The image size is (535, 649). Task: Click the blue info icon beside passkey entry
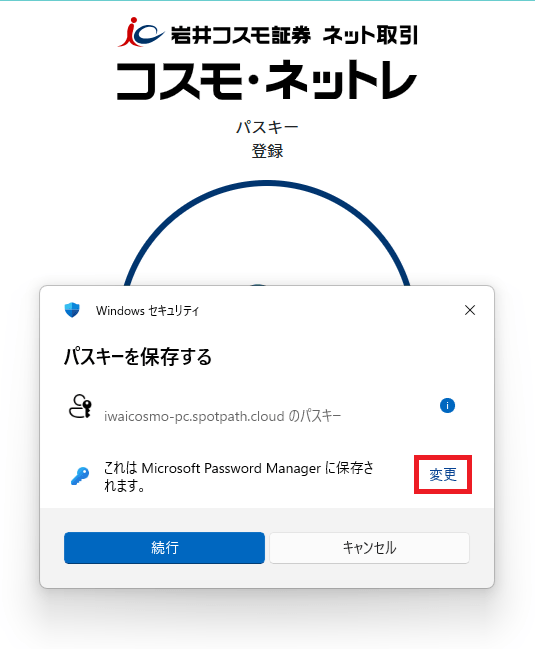(447, 405)
